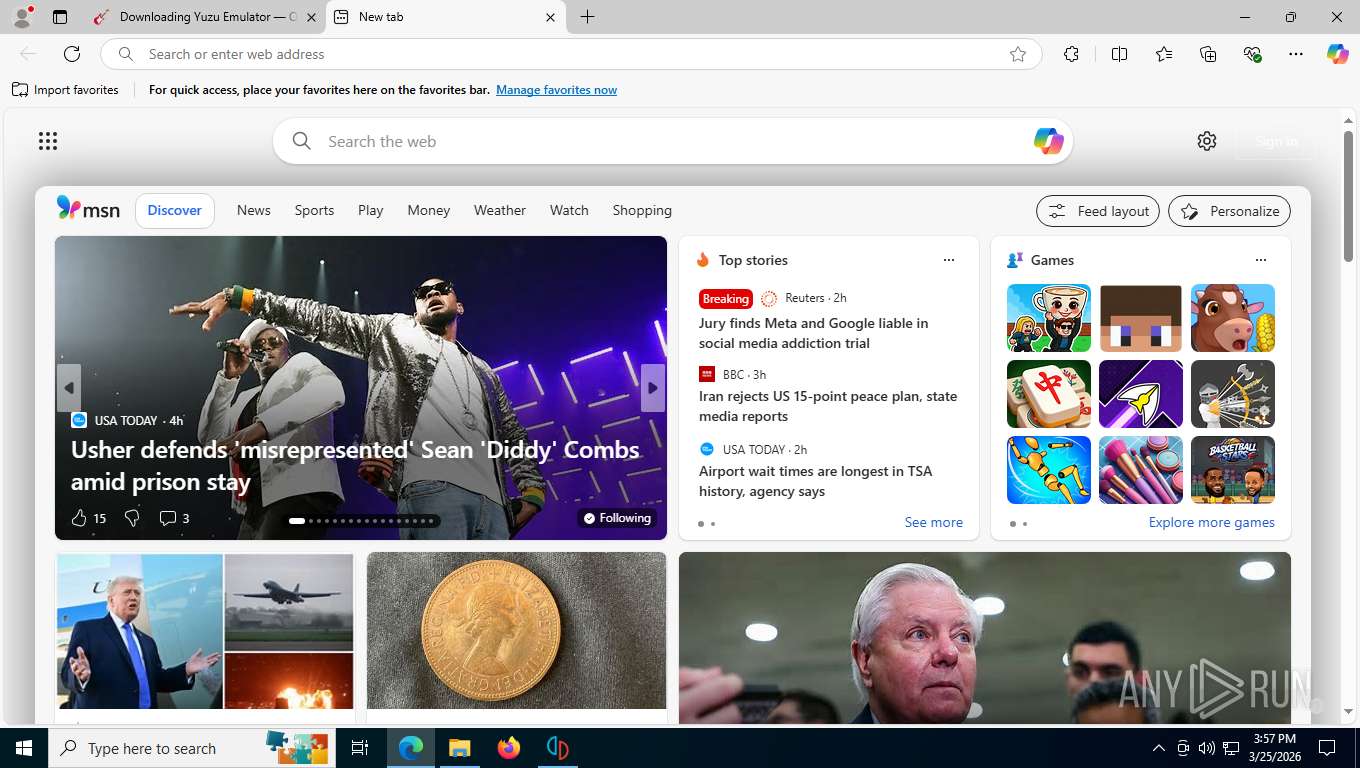Launch the cow and corn game tile
This screenshot has height=768, width=1360.
click(1233, 318)
